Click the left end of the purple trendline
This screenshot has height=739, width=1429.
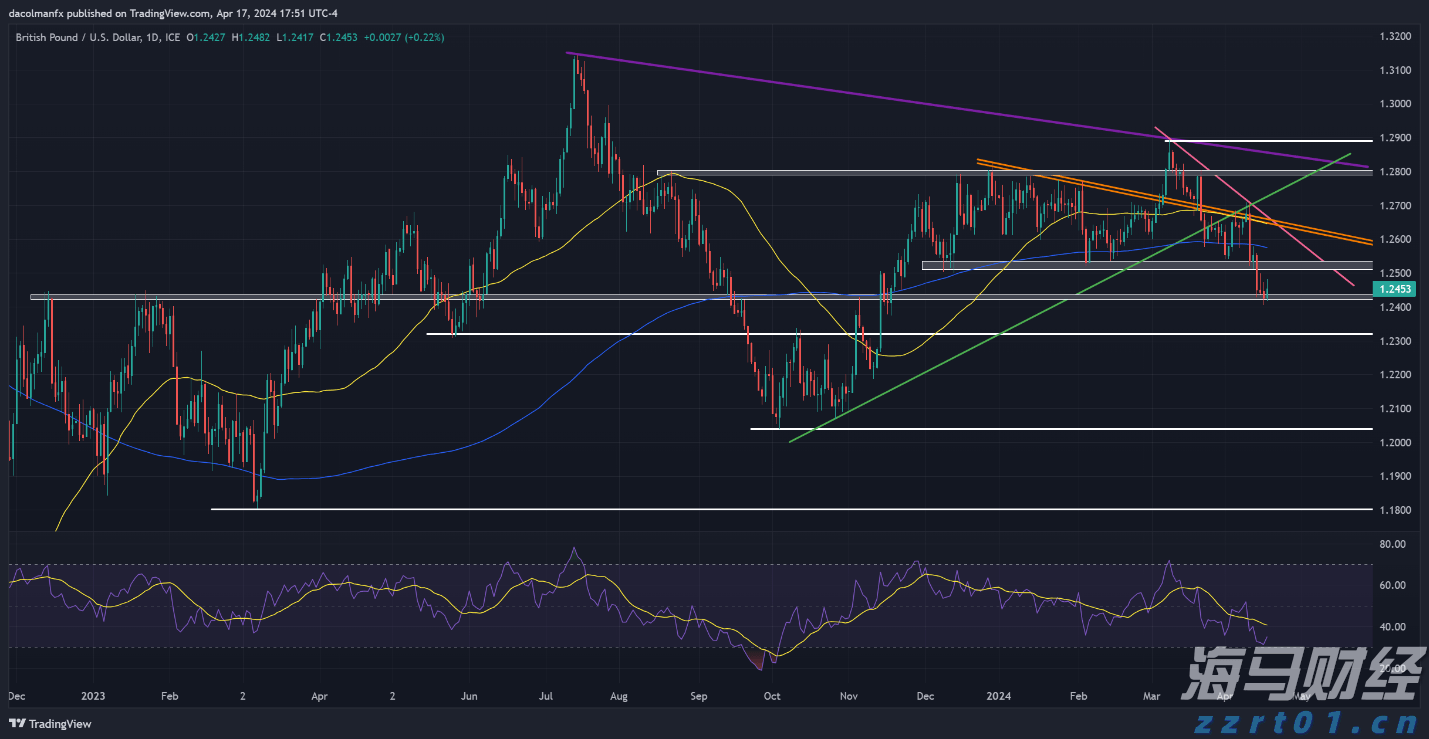tap(567, 53)
